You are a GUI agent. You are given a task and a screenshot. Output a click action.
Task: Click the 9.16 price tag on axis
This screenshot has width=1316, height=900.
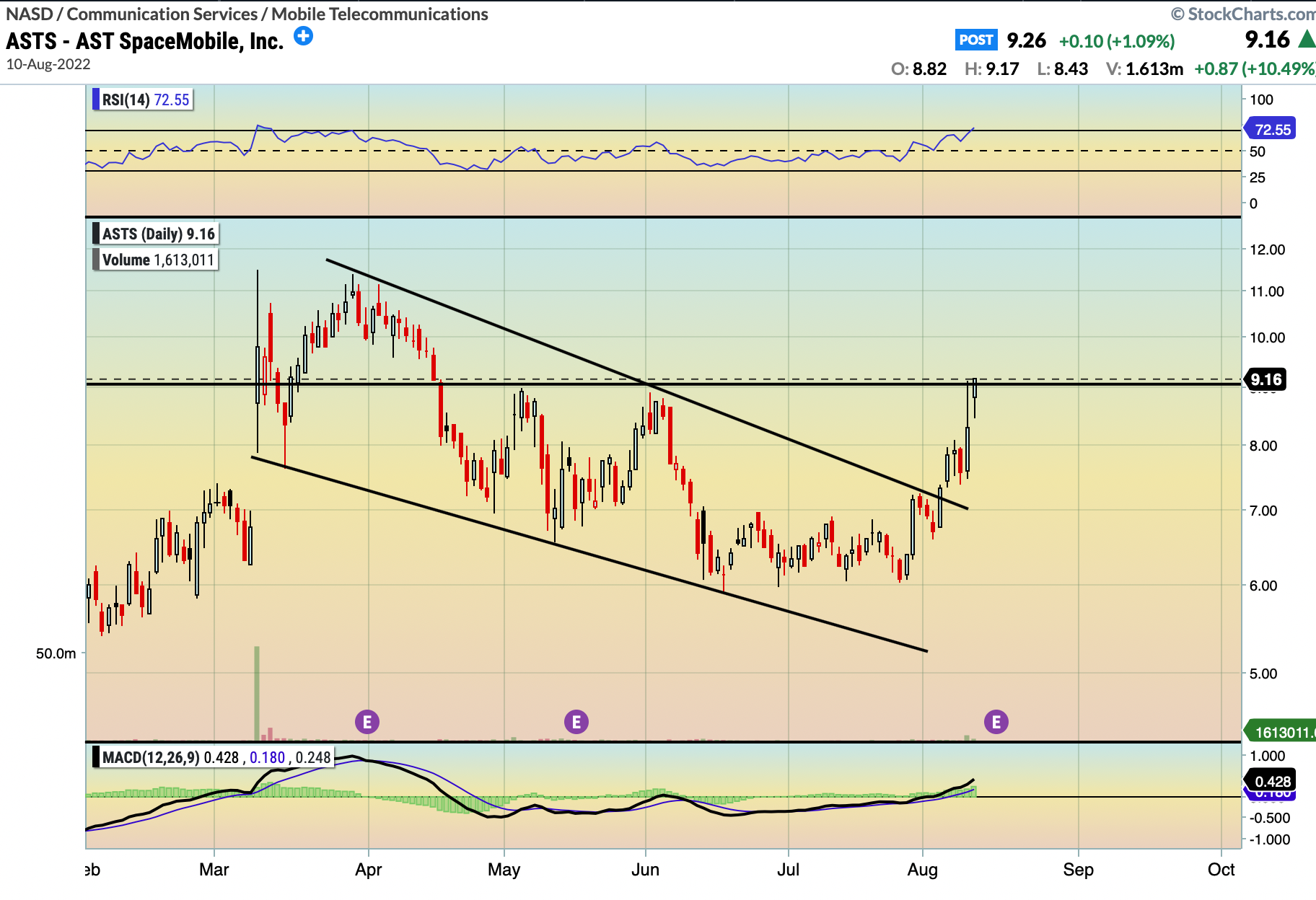point(1265,379)
